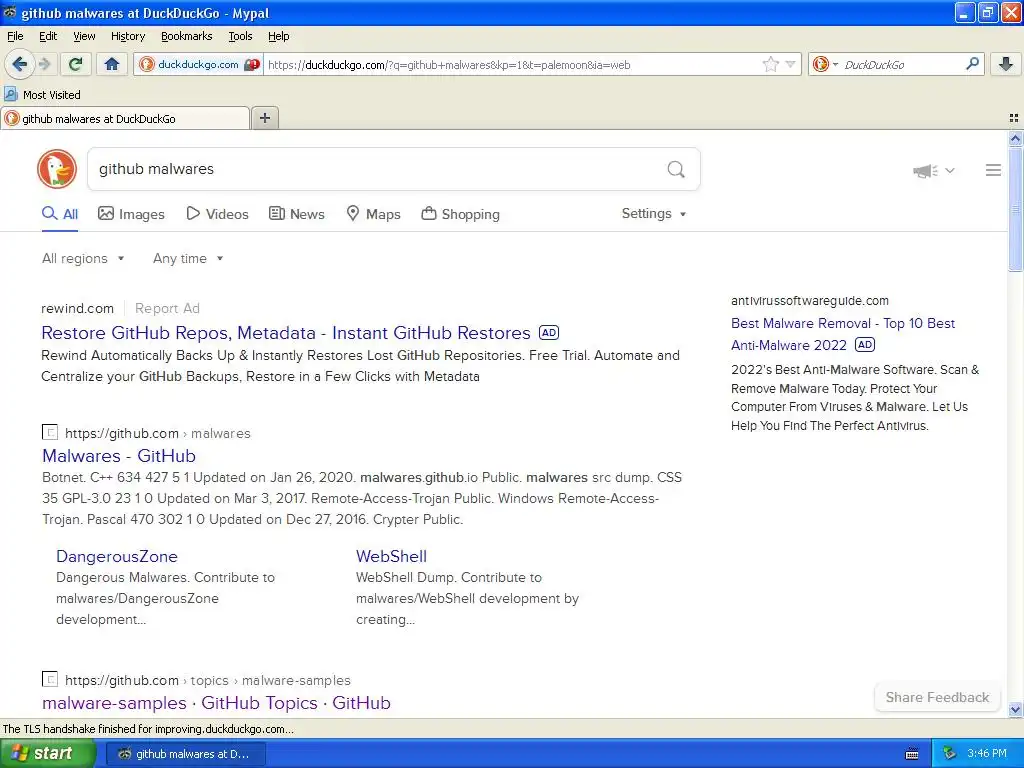Open the URL history dropdown arrow
The image size is (1024, 768).
click(x=790, y=64)
